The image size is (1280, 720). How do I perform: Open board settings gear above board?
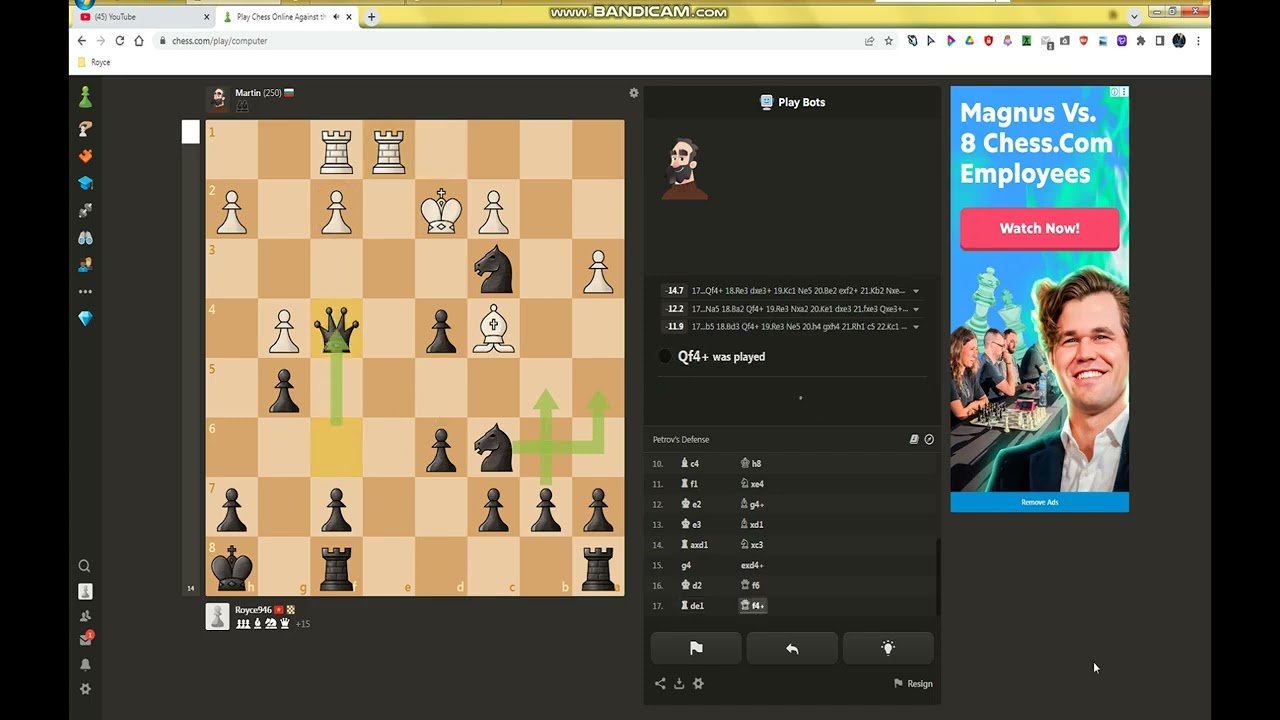(x=634, y=93)
